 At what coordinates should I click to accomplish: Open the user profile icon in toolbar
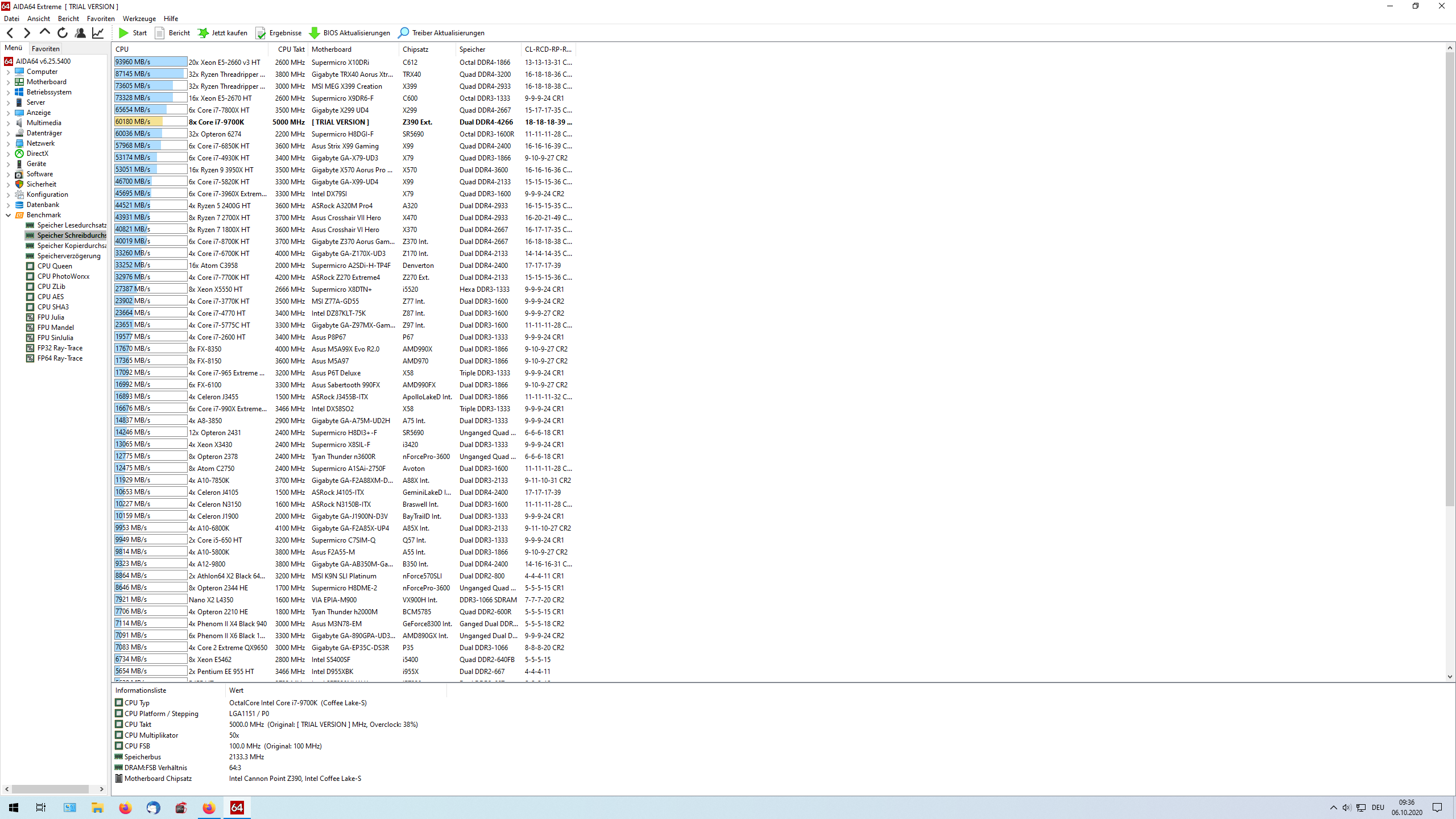click(80, 33)
